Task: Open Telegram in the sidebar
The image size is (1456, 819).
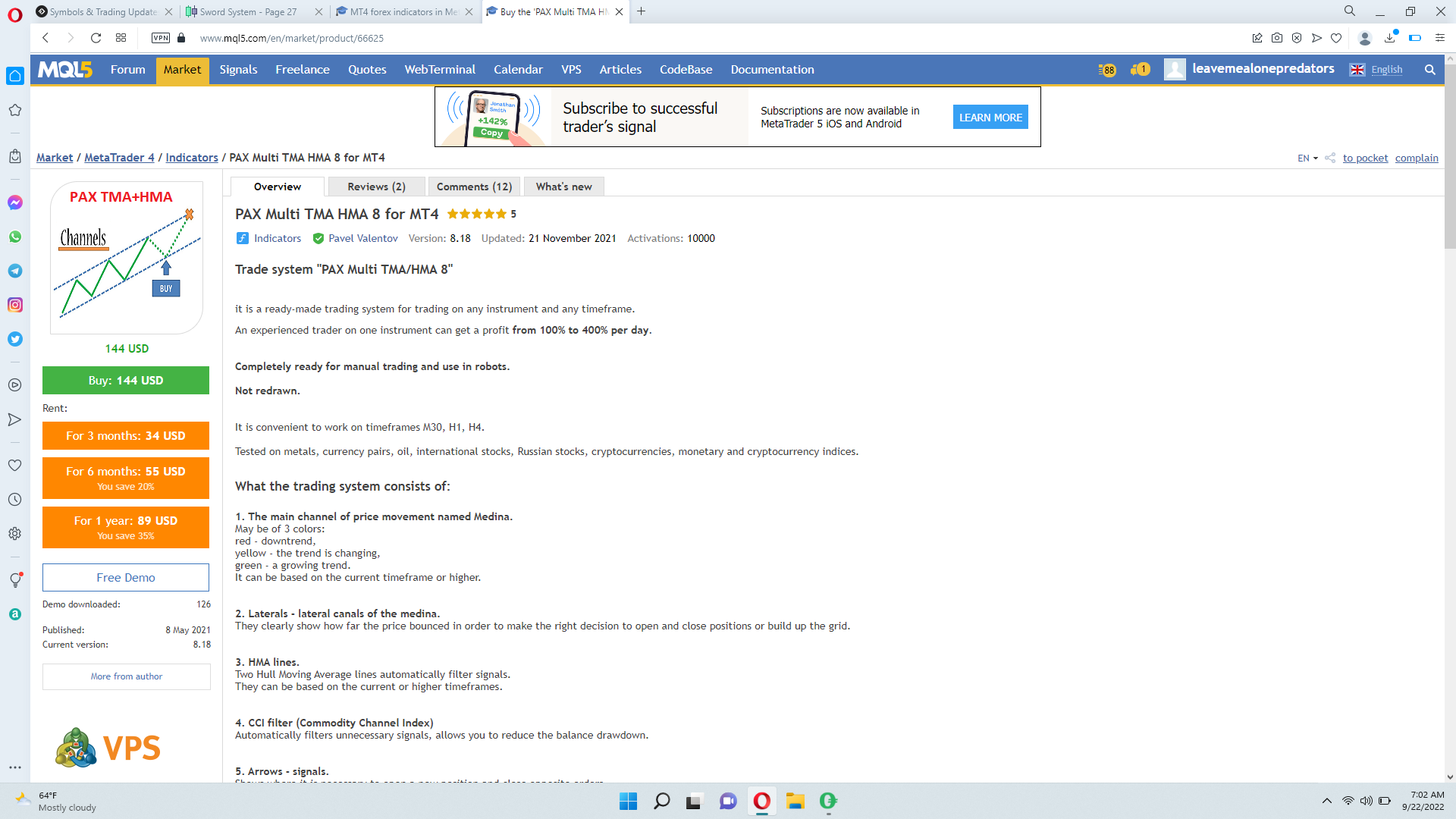Action: tap(15, 271)
